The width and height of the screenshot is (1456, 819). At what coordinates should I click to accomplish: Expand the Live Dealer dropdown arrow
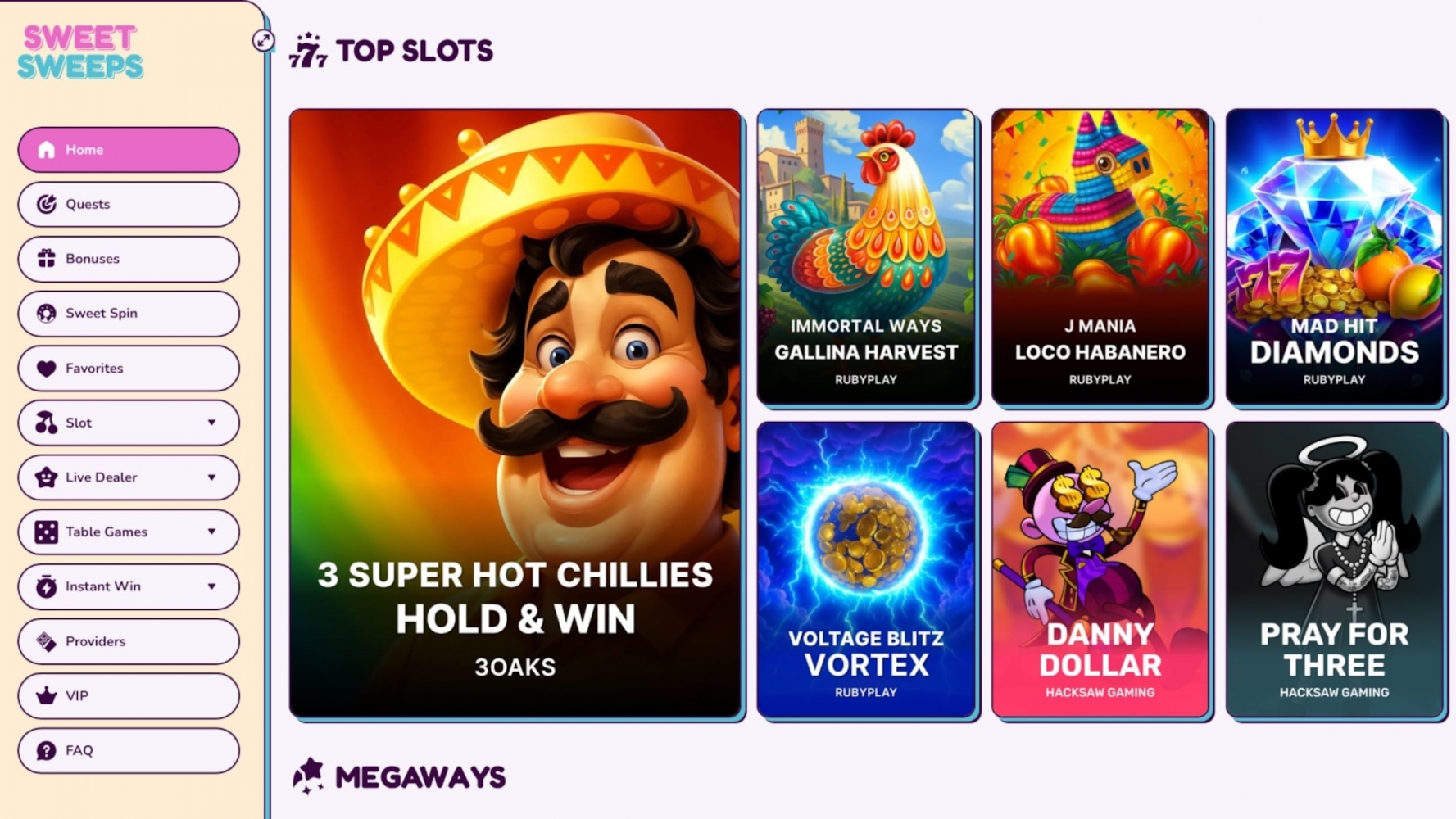click(211, 477)
